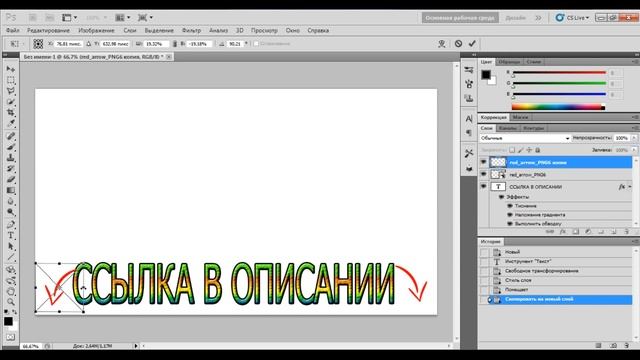Image resolution: width=640 pixels, height=360 pixels.
Task: Select the Horizontal Type tool
Action: [x=11, y=236]
